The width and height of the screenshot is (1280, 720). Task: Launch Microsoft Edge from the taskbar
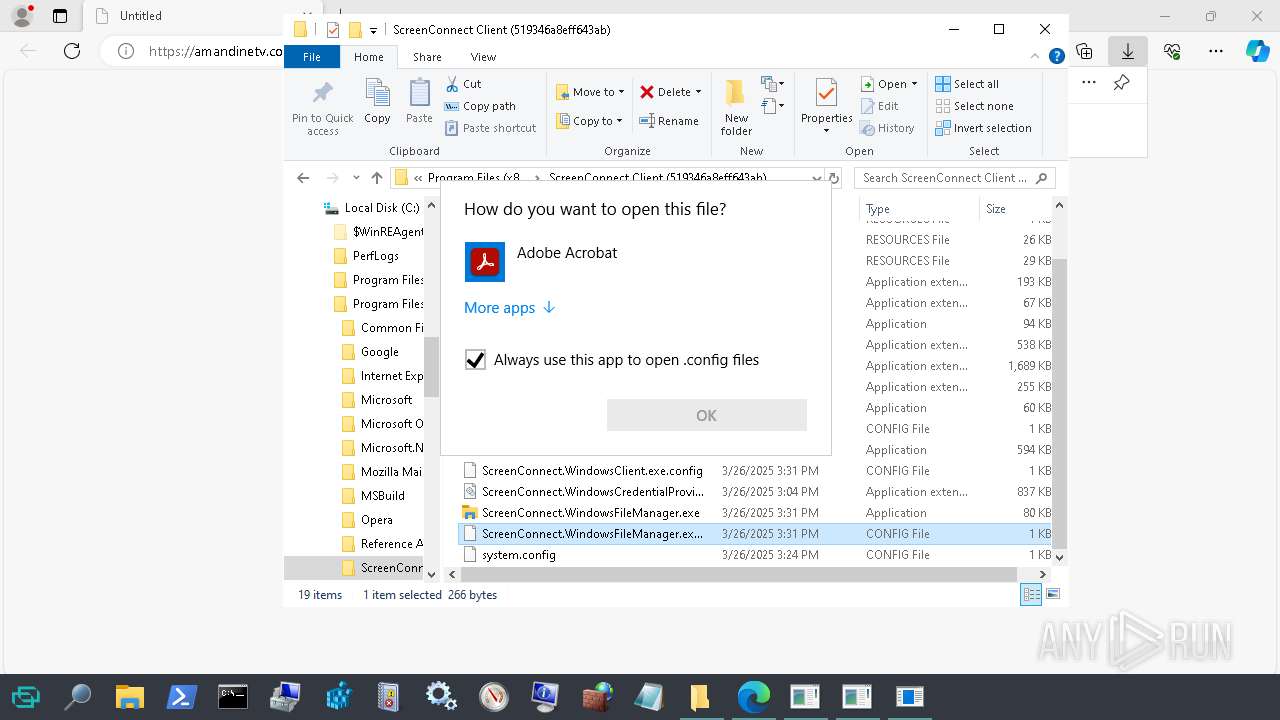click(x=753, y=696)
